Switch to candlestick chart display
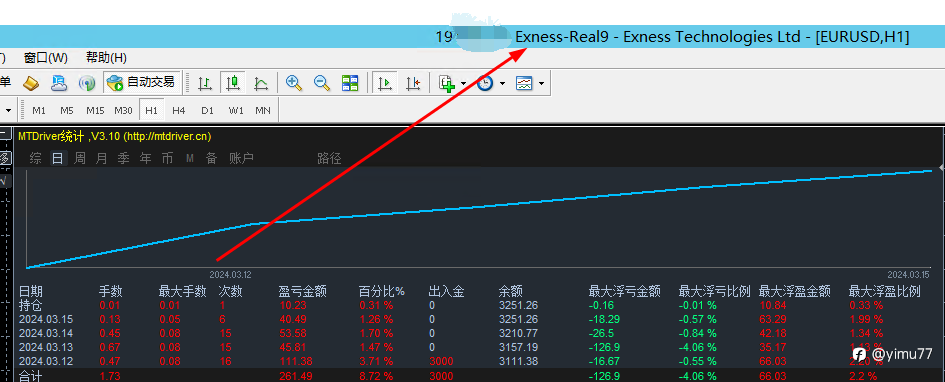 tap(233, 83)
